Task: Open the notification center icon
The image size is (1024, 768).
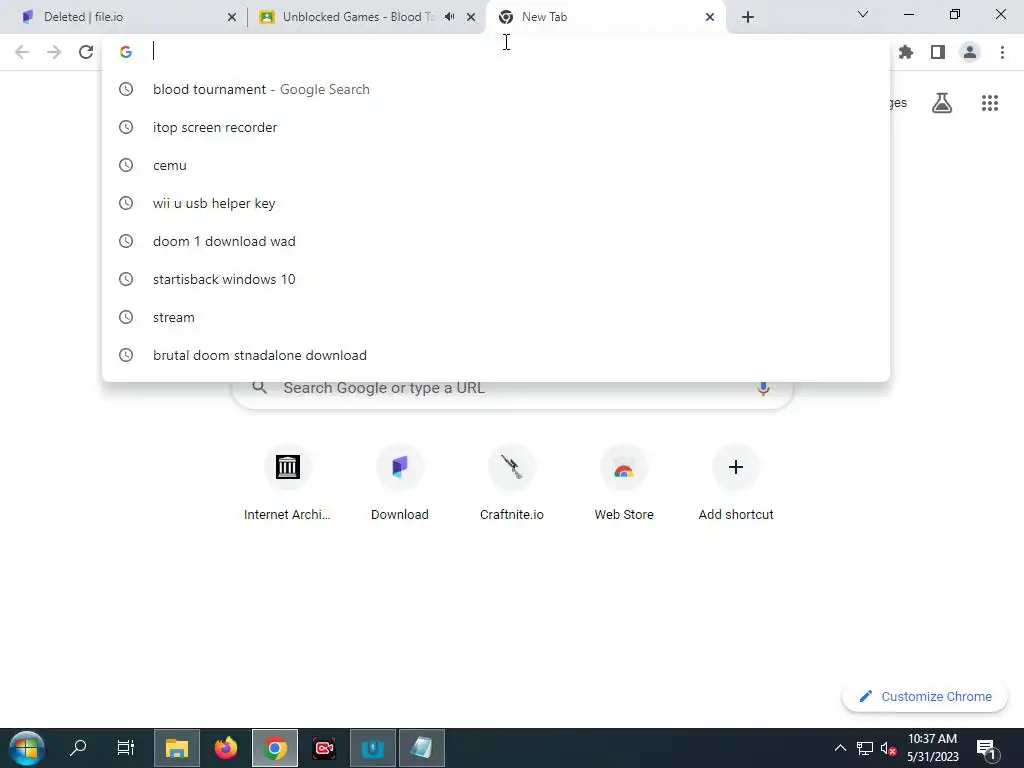Action: 986,749
